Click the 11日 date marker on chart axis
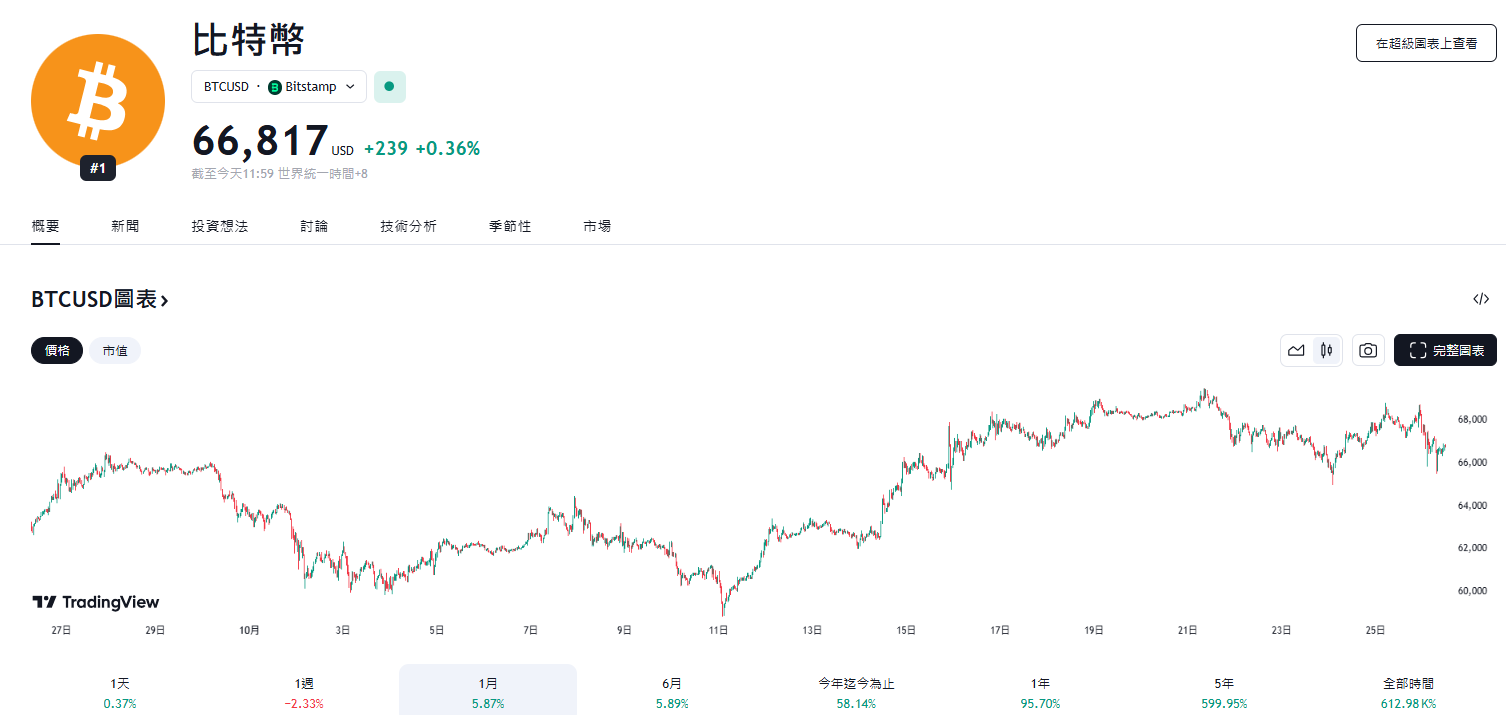This screenshot has width=1506, height=715. coord(718,630)
